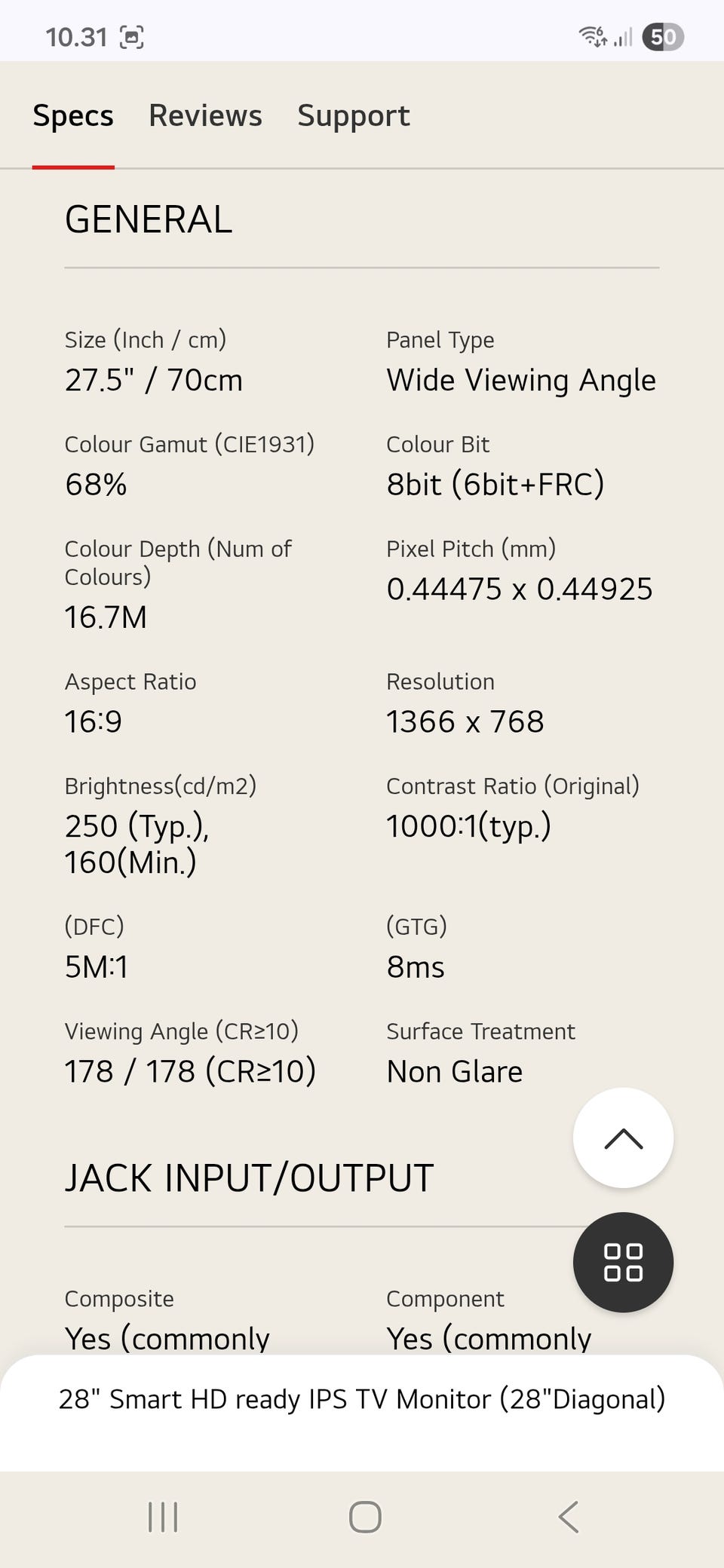This screenshot has height=1568, width=724.
Task: Tap the GENERAL section heading
Action: [x=149, y=219]
